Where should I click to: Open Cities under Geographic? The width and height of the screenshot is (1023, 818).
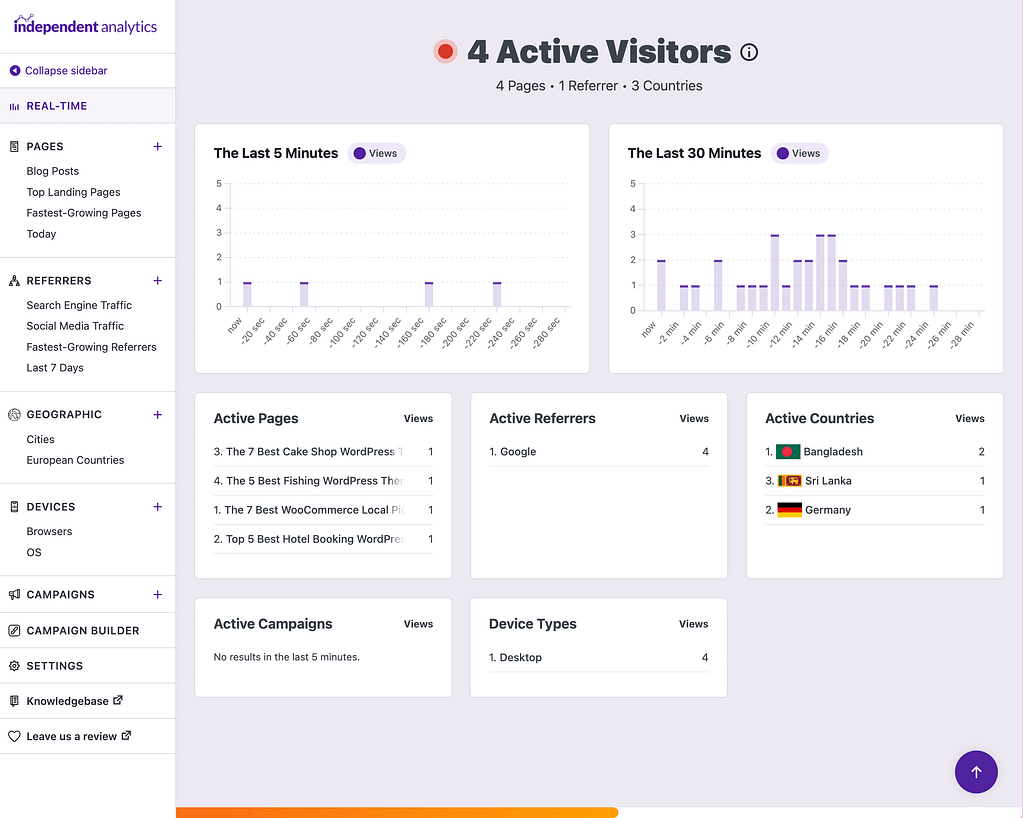point(40,439)
